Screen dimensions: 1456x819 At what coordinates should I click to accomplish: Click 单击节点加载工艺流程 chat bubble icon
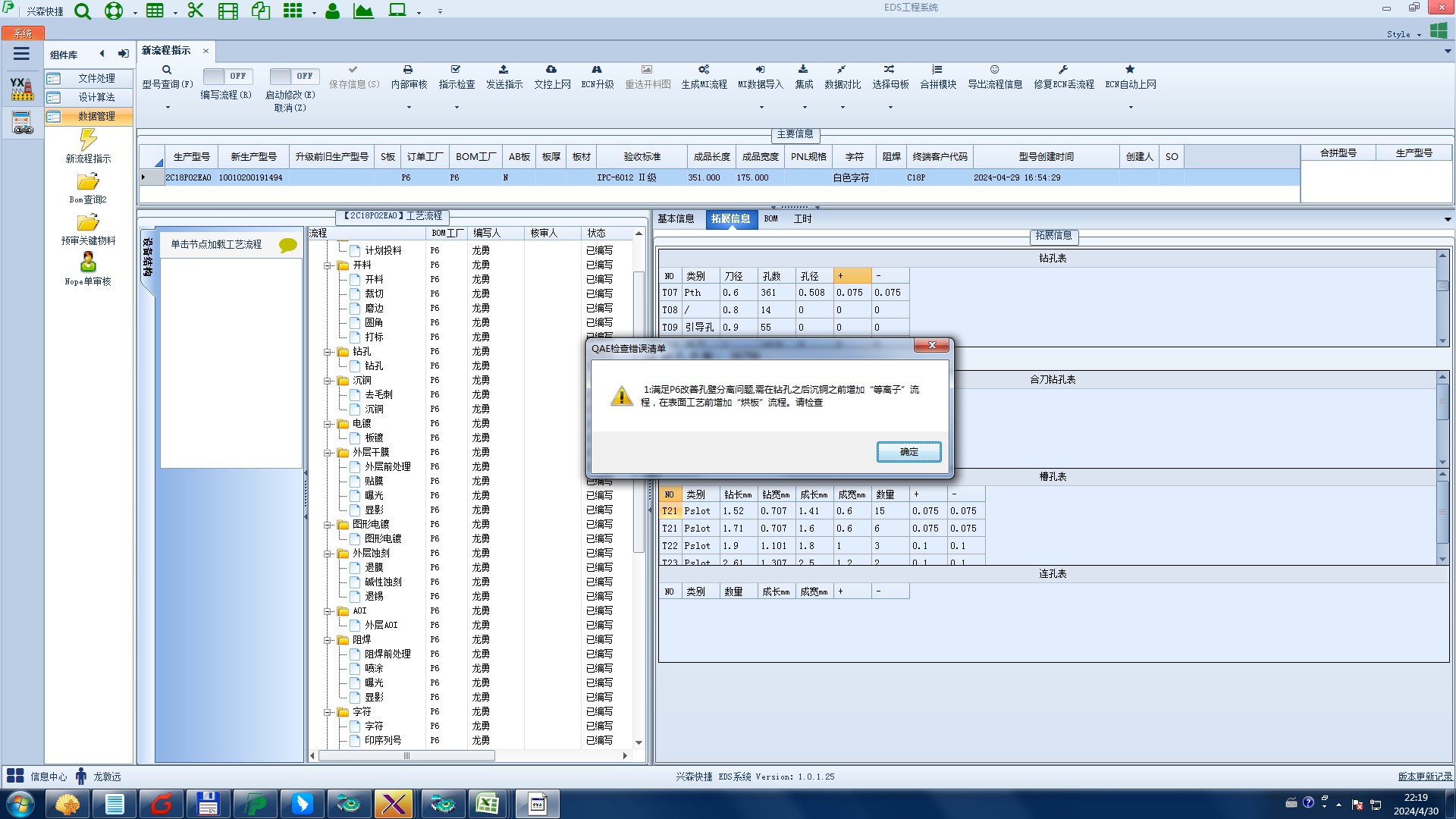coord(288,245)
